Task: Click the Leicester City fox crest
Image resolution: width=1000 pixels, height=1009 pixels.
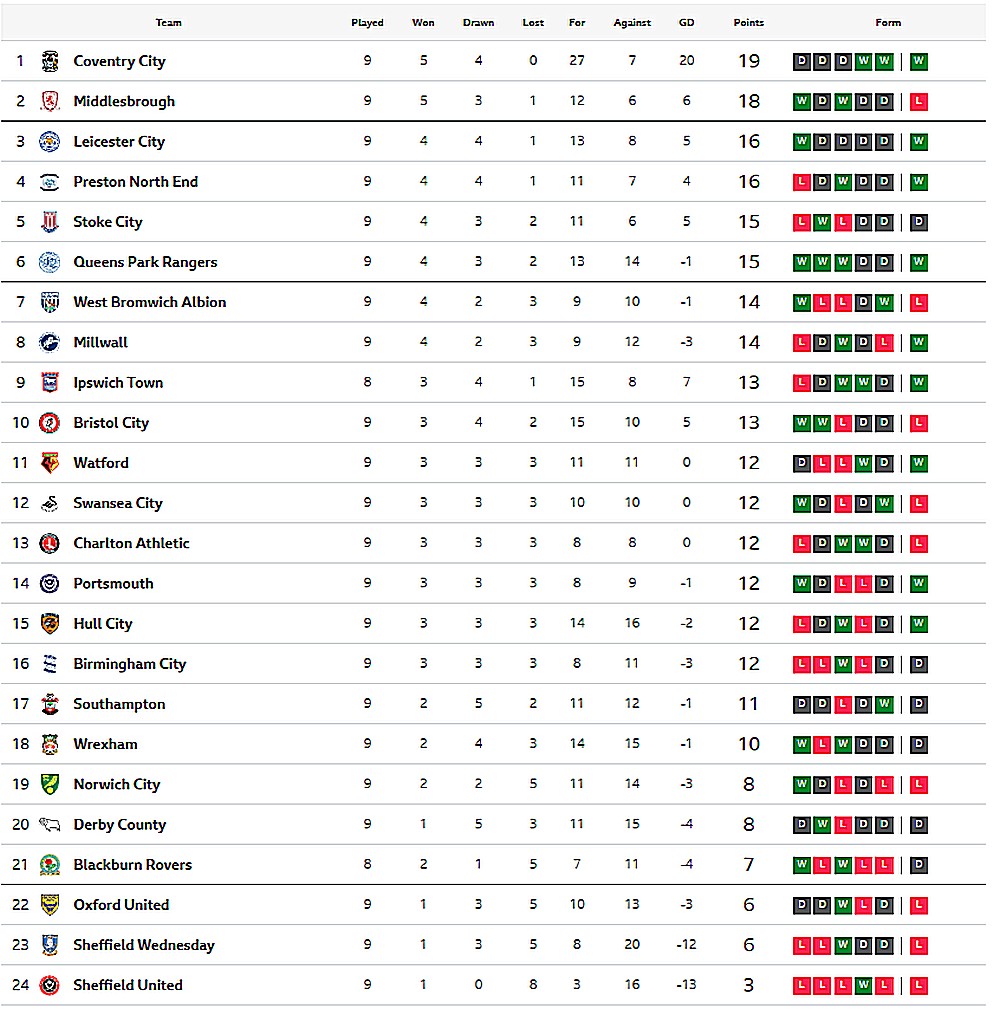Action: tap(50, 142)
